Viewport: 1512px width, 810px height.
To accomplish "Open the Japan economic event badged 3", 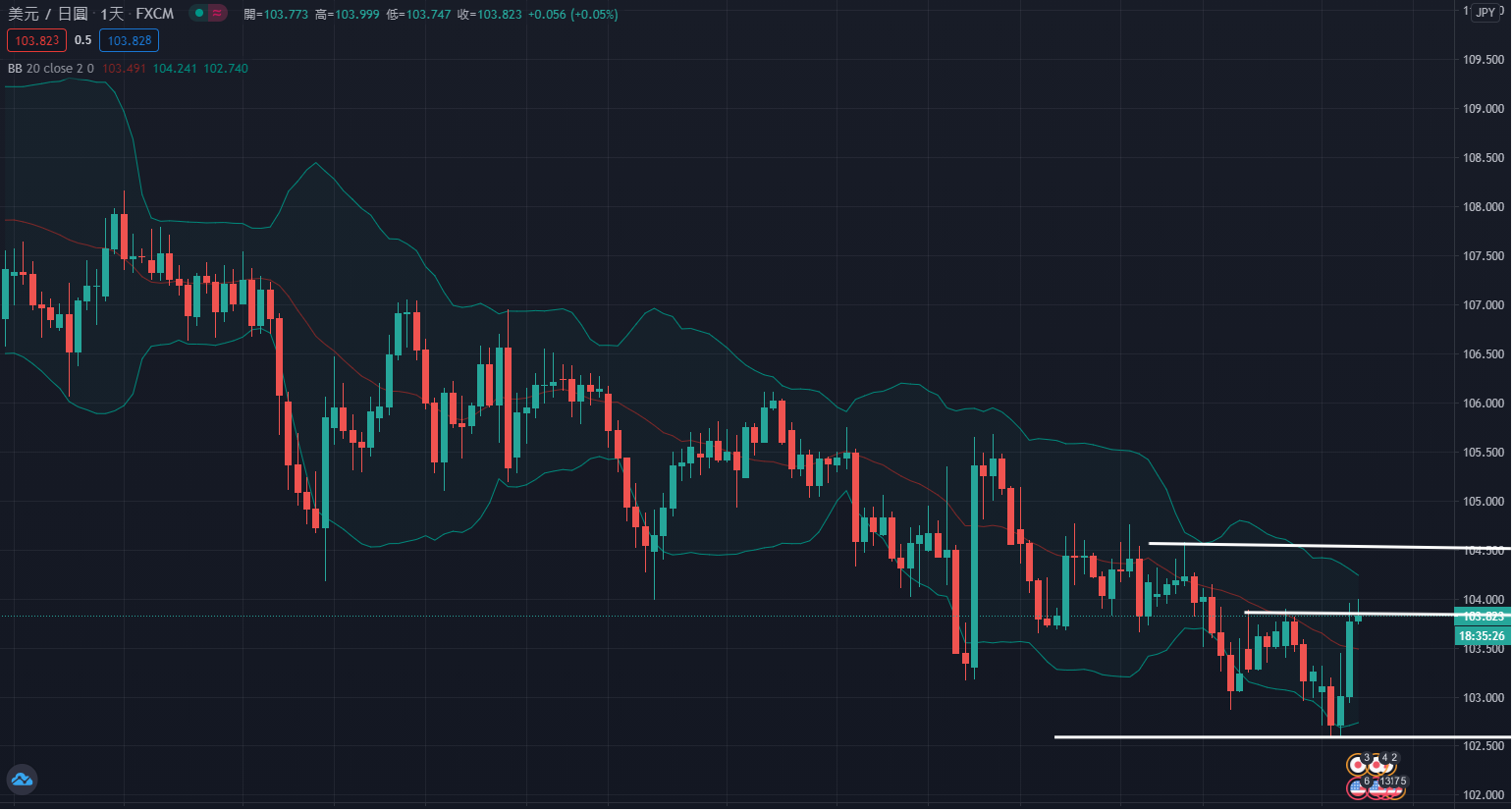I will pos(1358,765).
